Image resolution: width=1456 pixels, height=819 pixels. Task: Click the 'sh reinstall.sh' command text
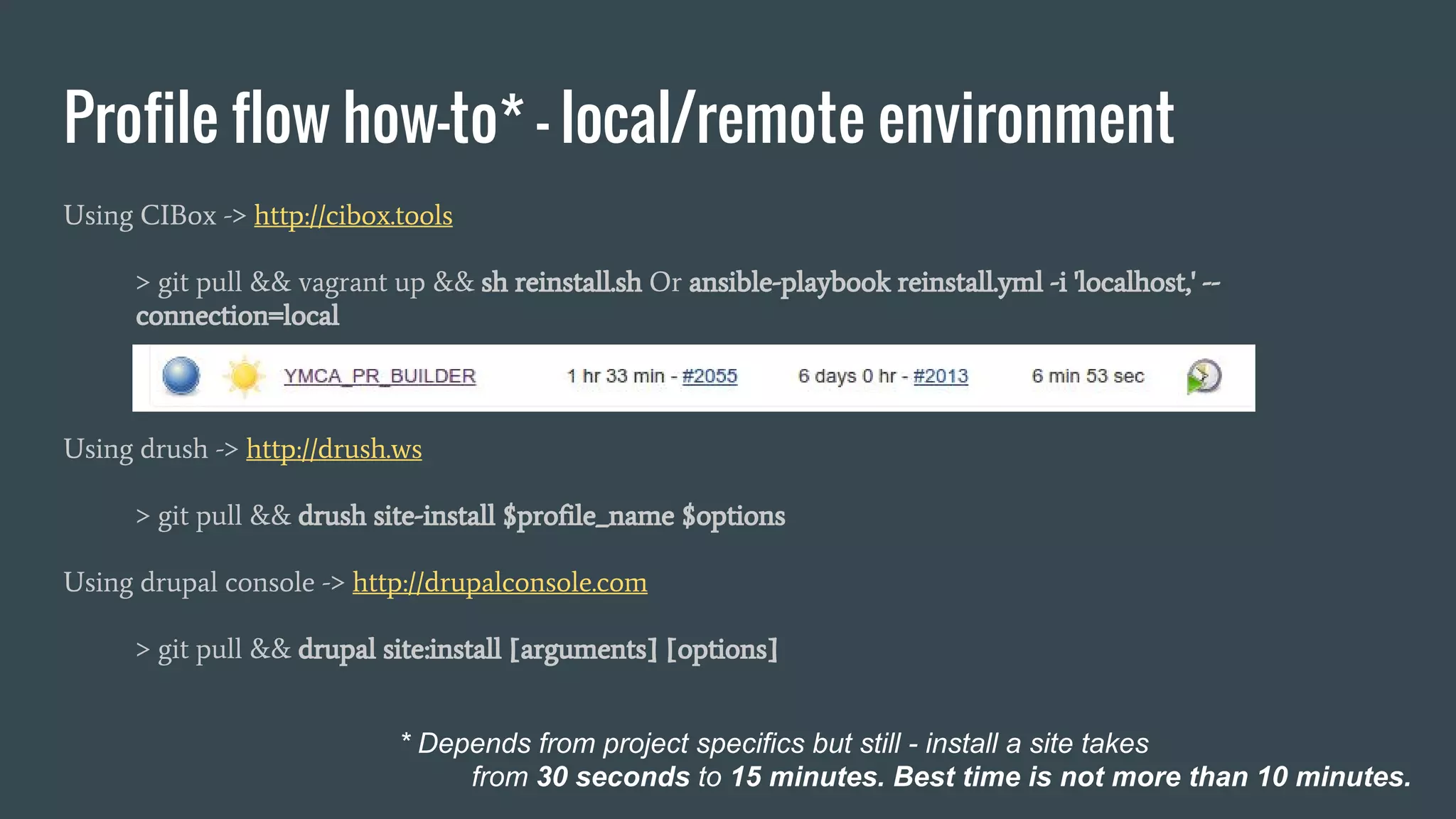pos(561,282)
